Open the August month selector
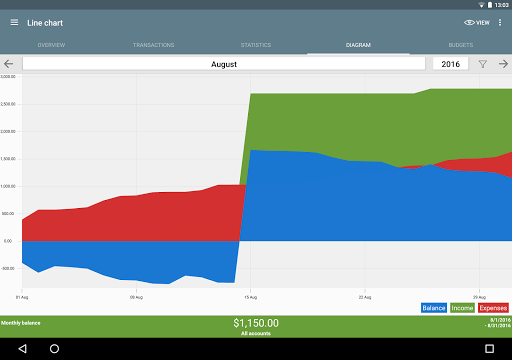Viewport: 512px width, 360px height. point(224,64)
